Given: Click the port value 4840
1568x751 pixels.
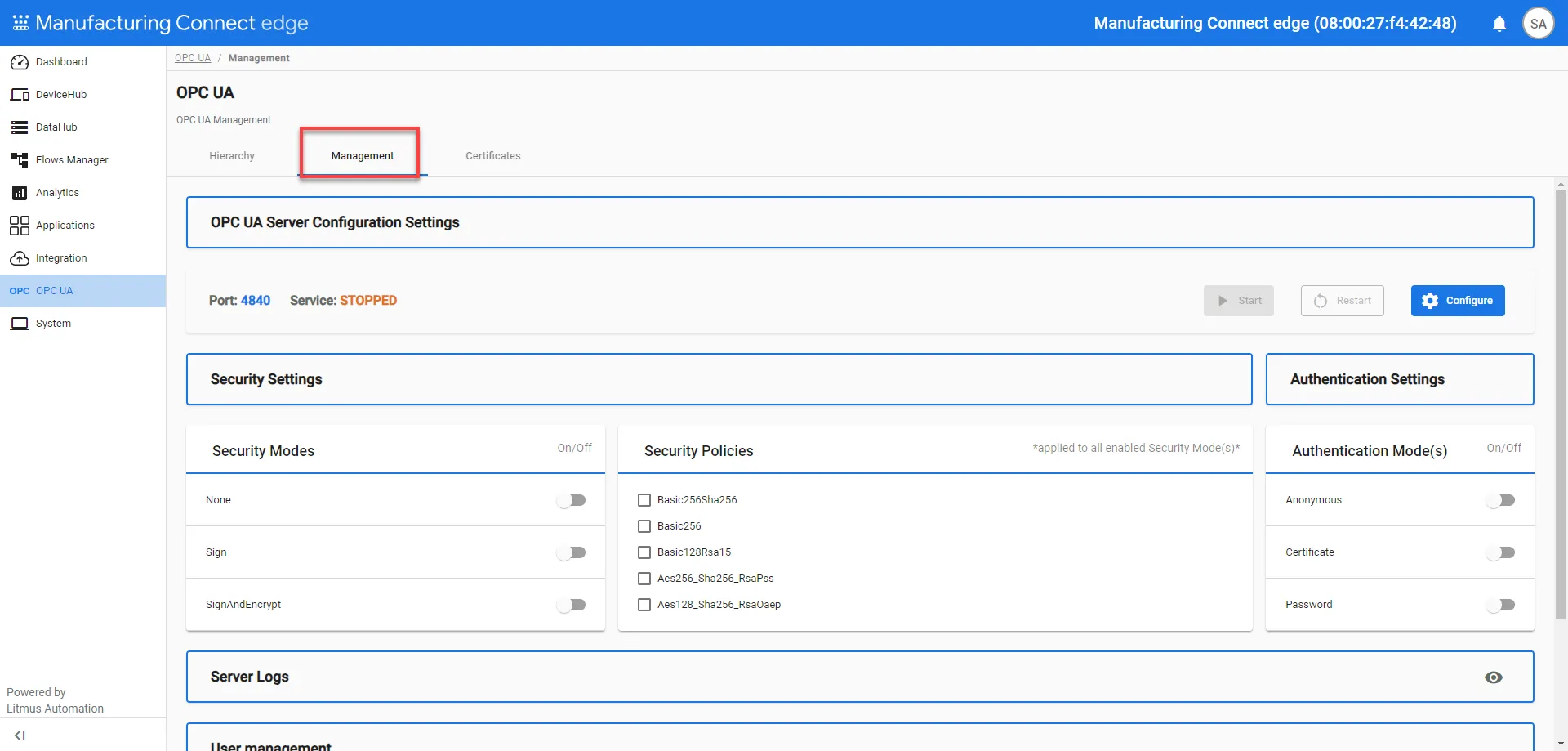Looking at the screenshot, I should click(256, 301).
